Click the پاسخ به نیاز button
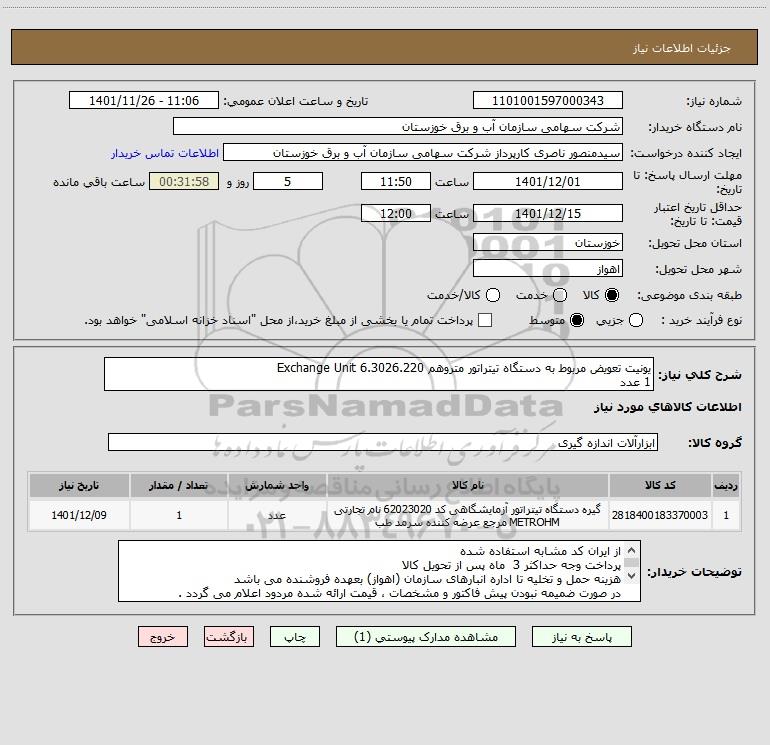770x745 pixels. (582, 637)
